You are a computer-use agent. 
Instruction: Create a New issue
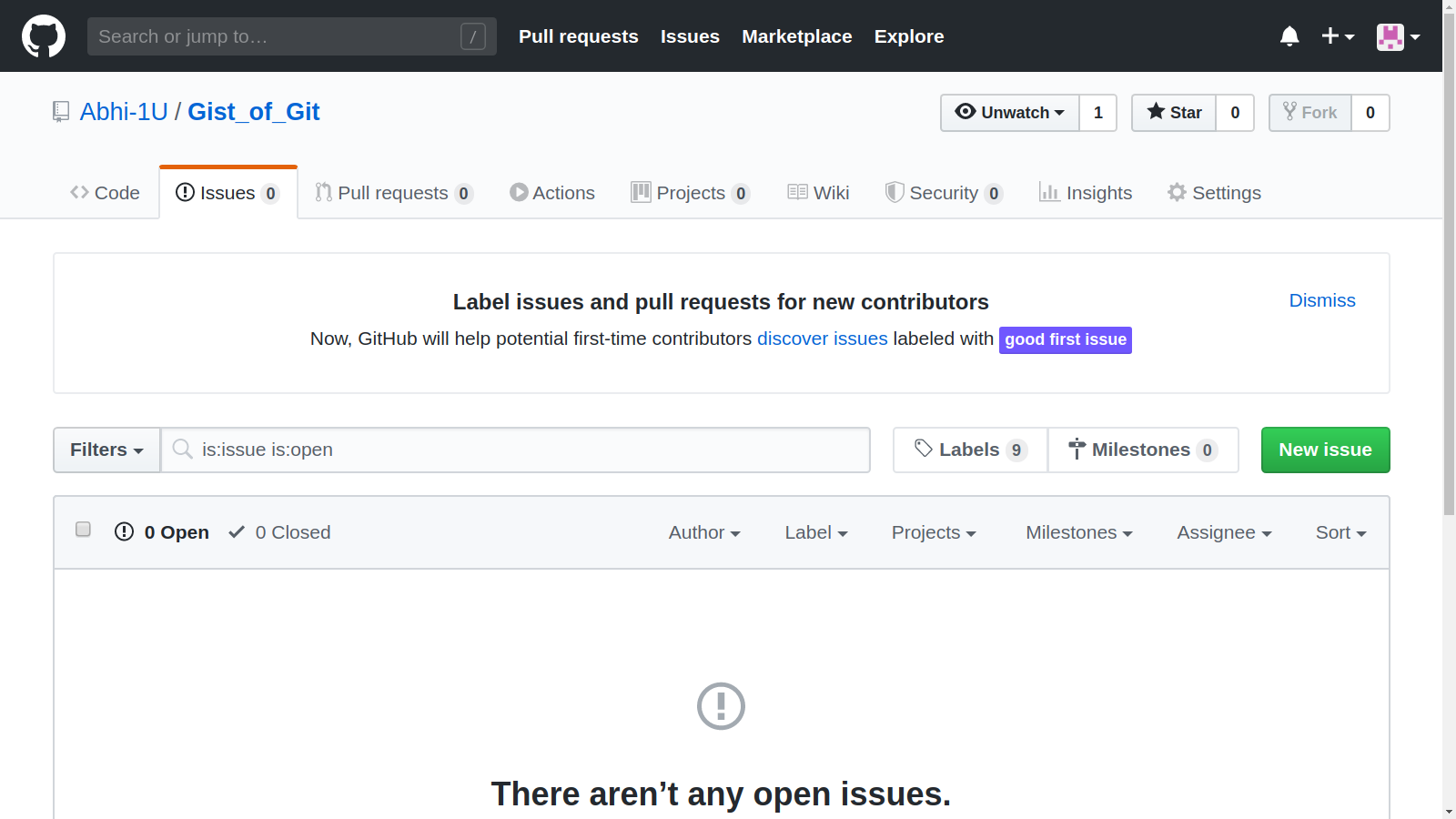pos(1326,450)
